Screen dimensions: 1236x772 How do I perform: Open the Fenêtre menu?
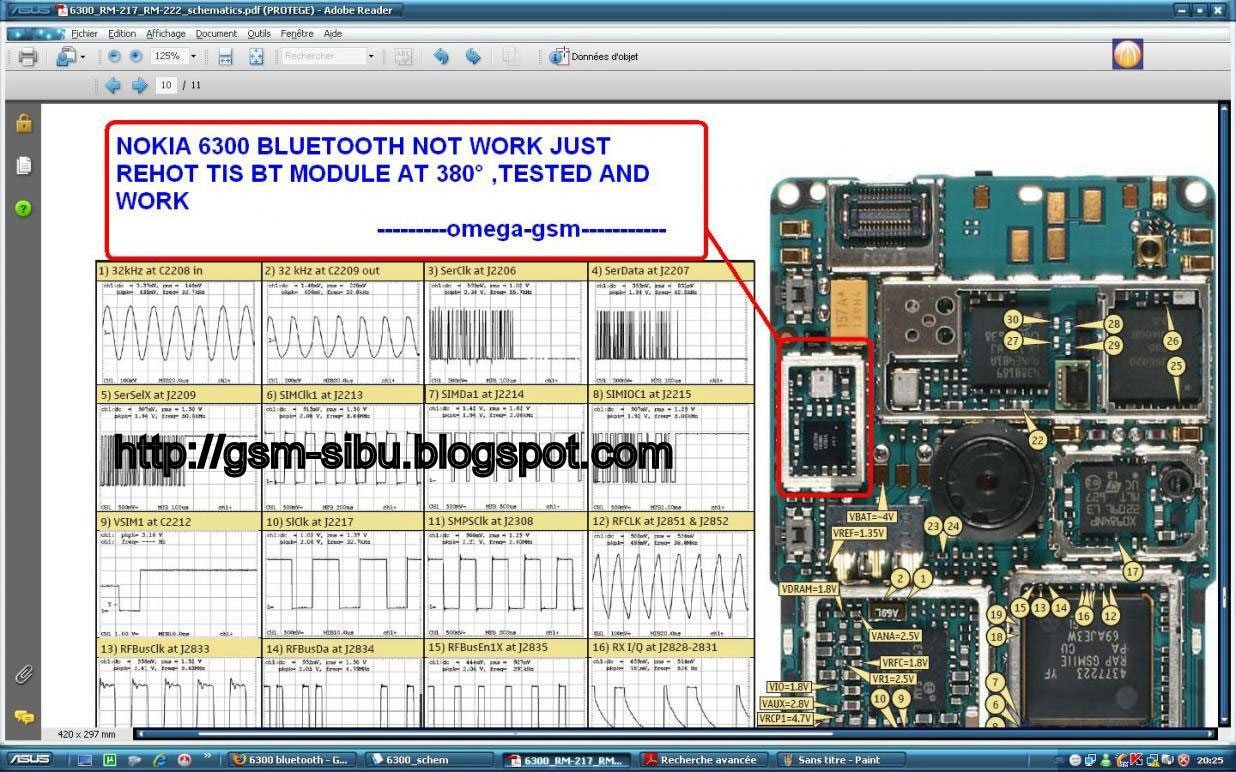[x=297, y=33]
